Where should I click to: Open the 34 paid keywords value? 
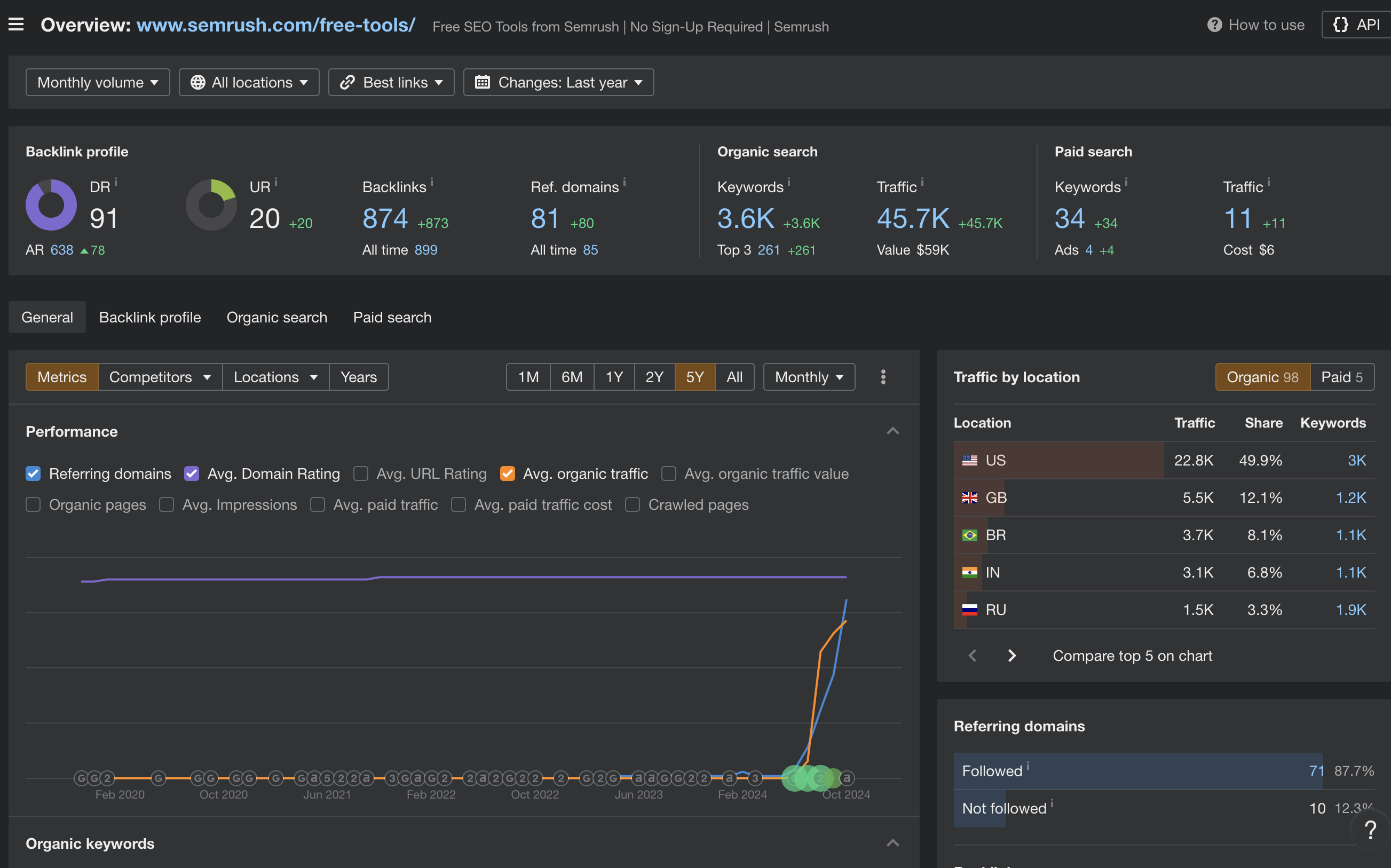(x=1070, y=219)
